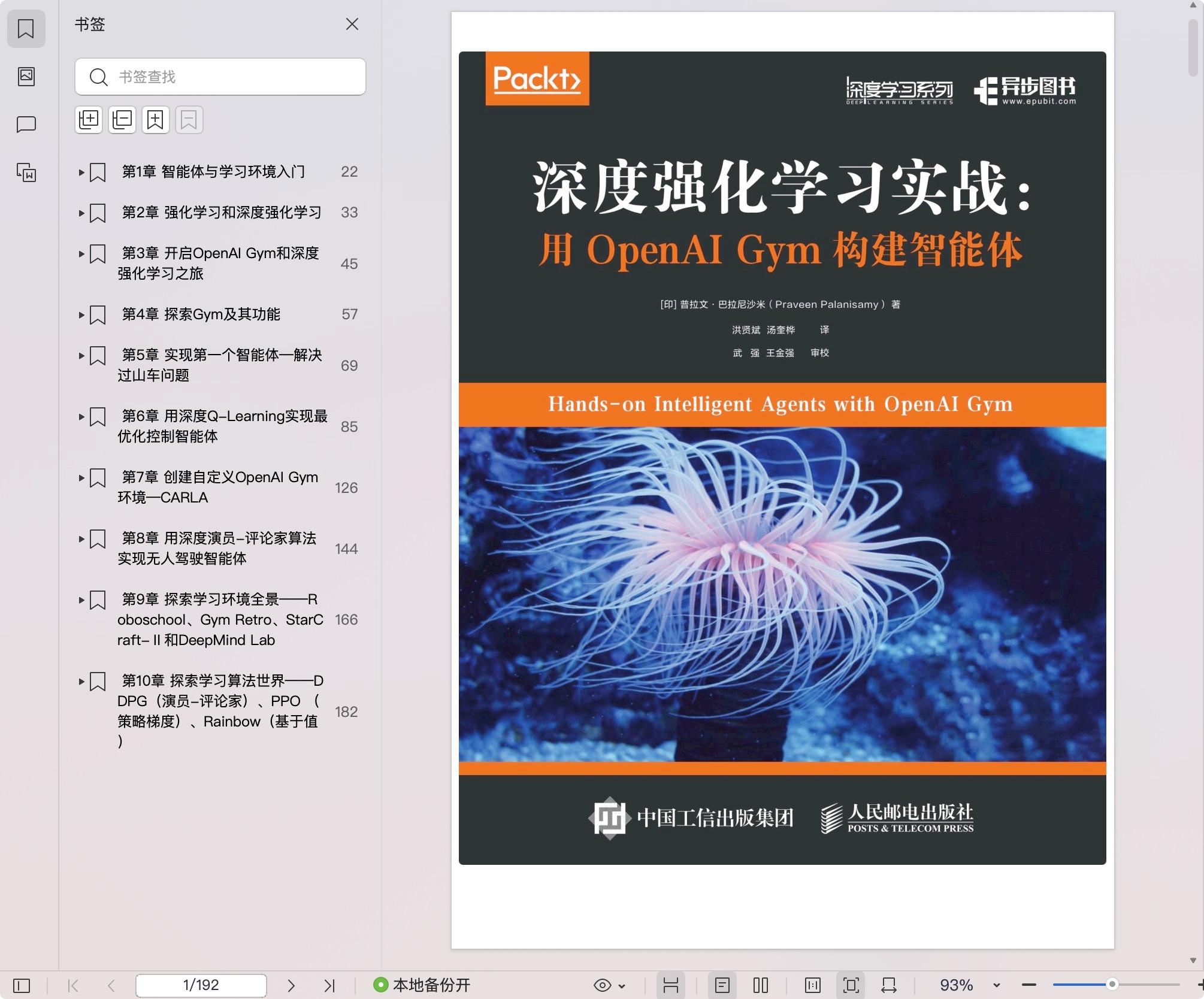Open the bookmarks panel icon in sidebar

[26, 29]
